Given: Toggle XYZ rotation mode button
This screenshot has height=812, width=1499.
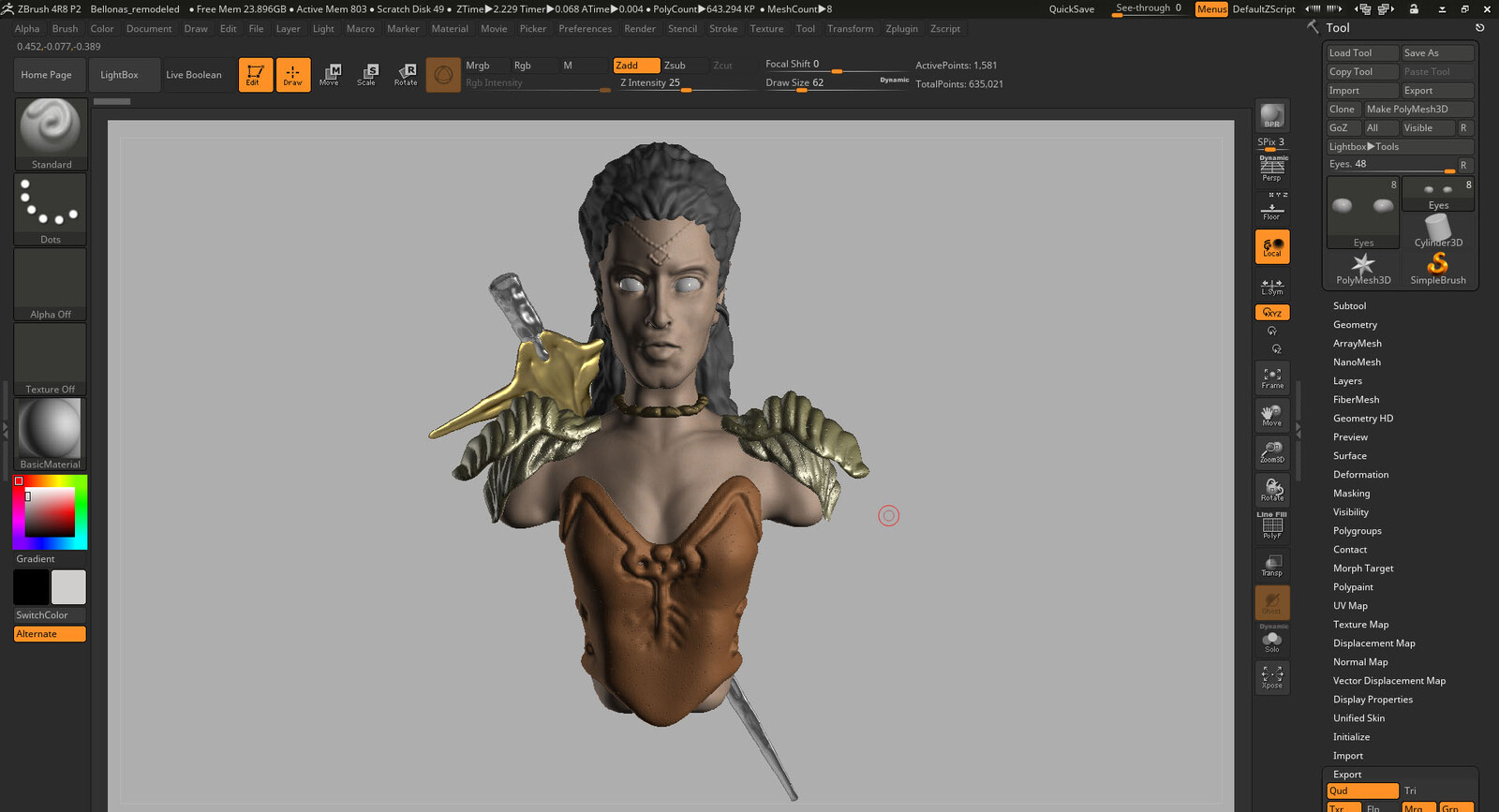Looking at the screenshot, I should [1272, 313].
